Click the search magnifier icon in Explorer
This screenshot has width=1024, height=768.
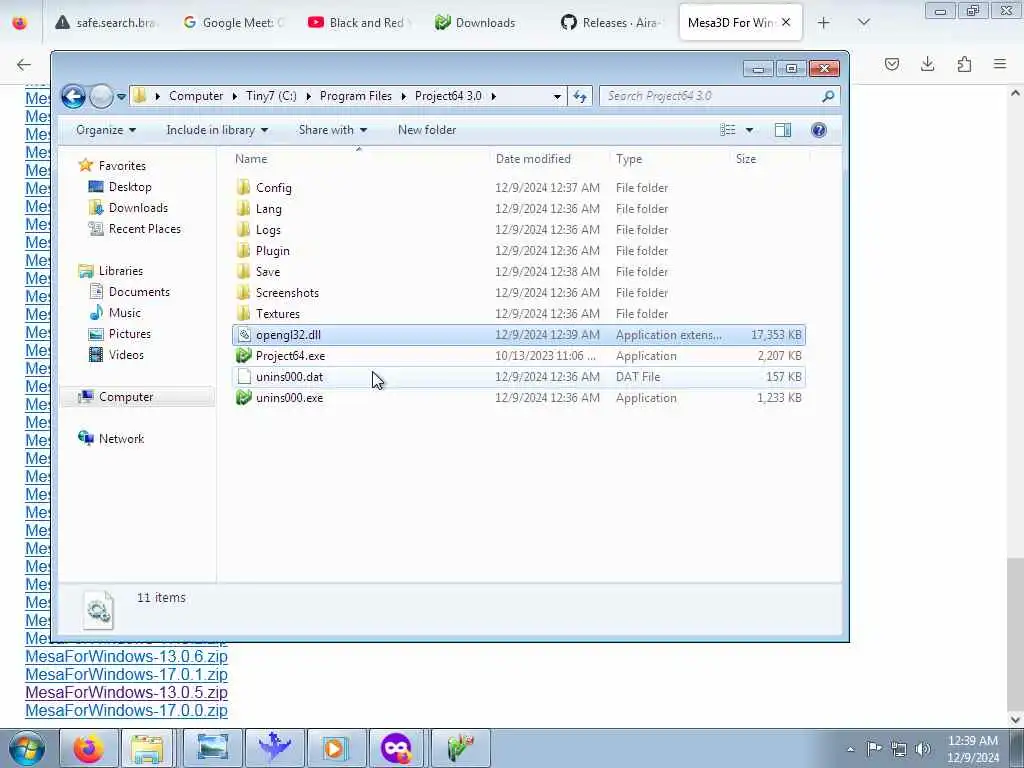[x=827, y=96]
